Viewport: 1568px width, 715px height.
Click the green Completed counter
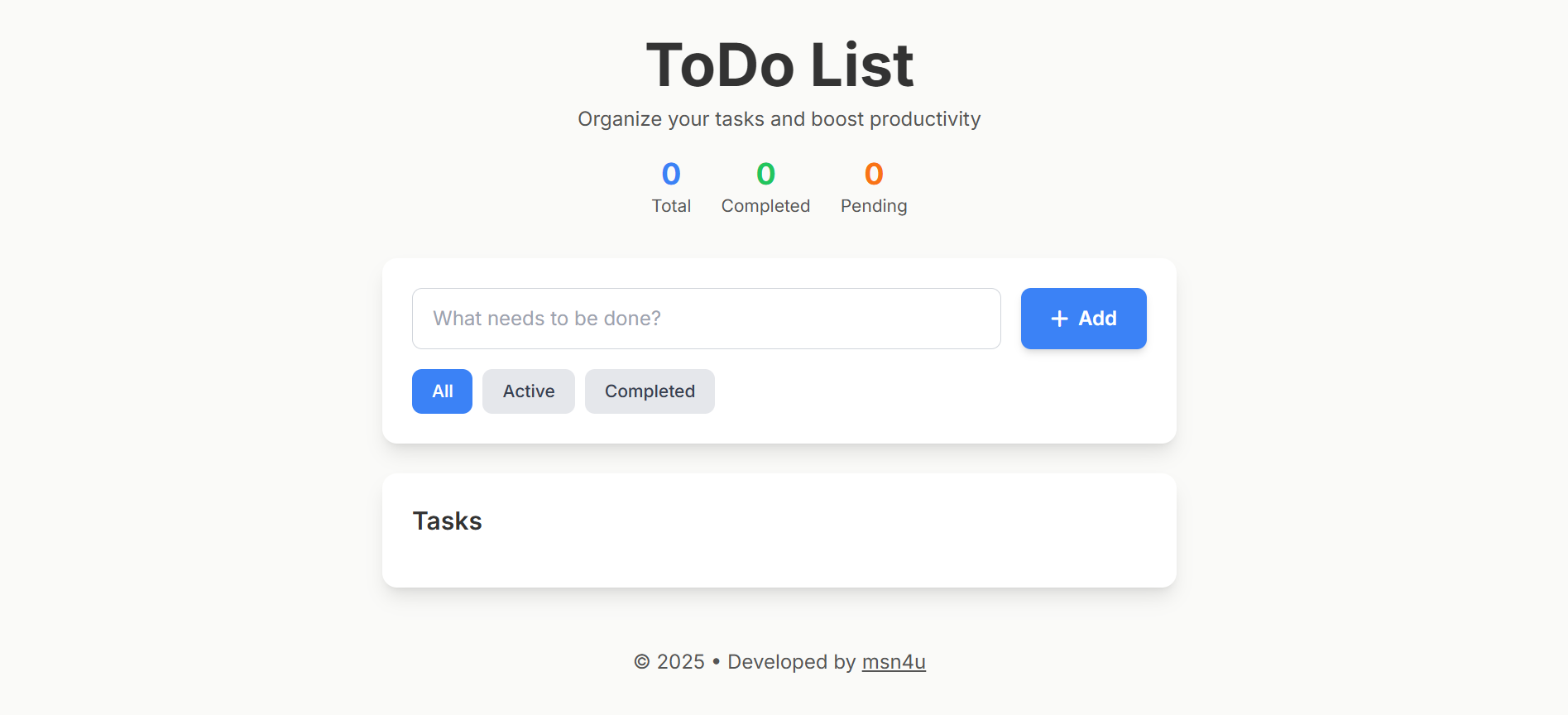(765, 173)
